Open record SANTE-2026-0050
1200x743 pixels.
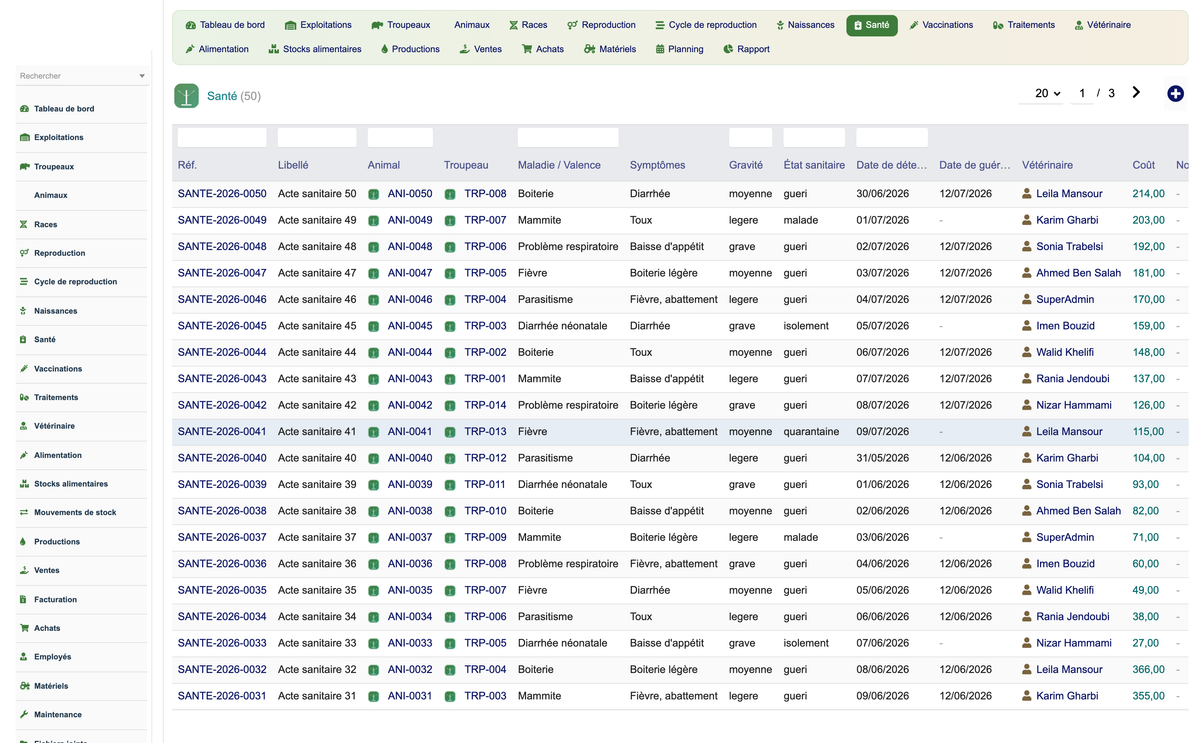222,194
